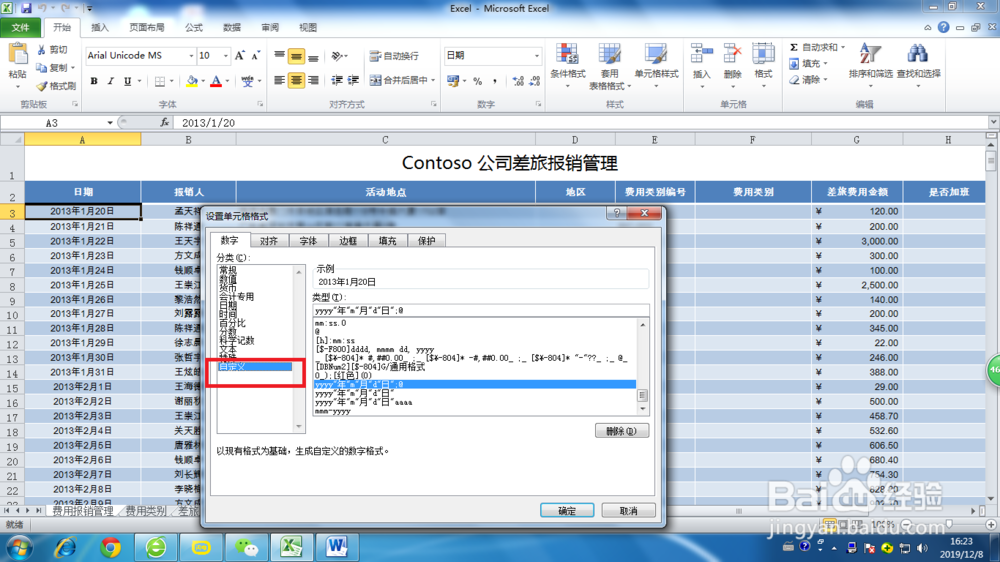Click the 格式 format cells icon in ribbon
This screenshot has width=1000, height=562.
tap(763, 55)
